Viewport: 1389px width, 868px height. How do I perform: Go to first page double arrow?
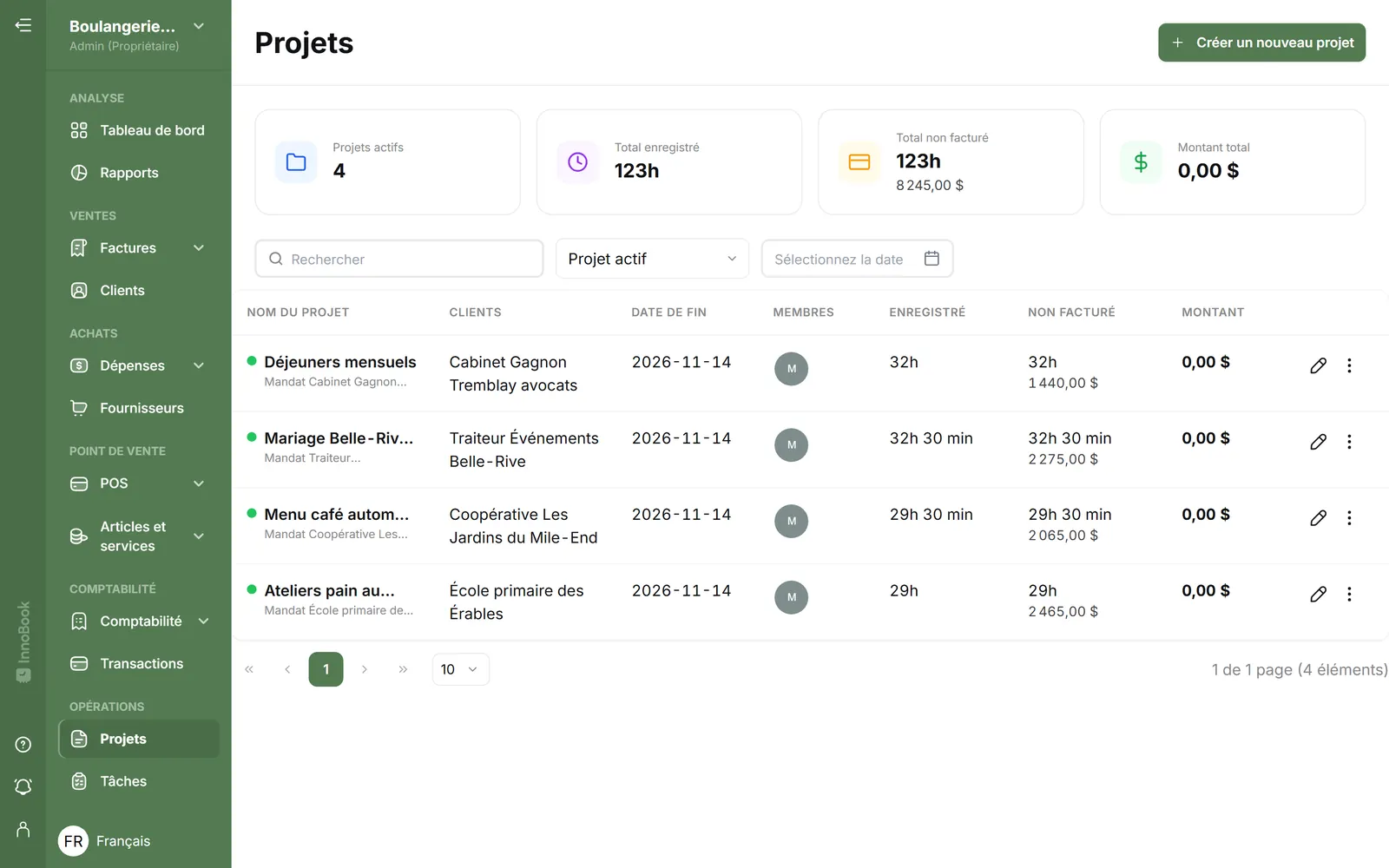point(249,669)
